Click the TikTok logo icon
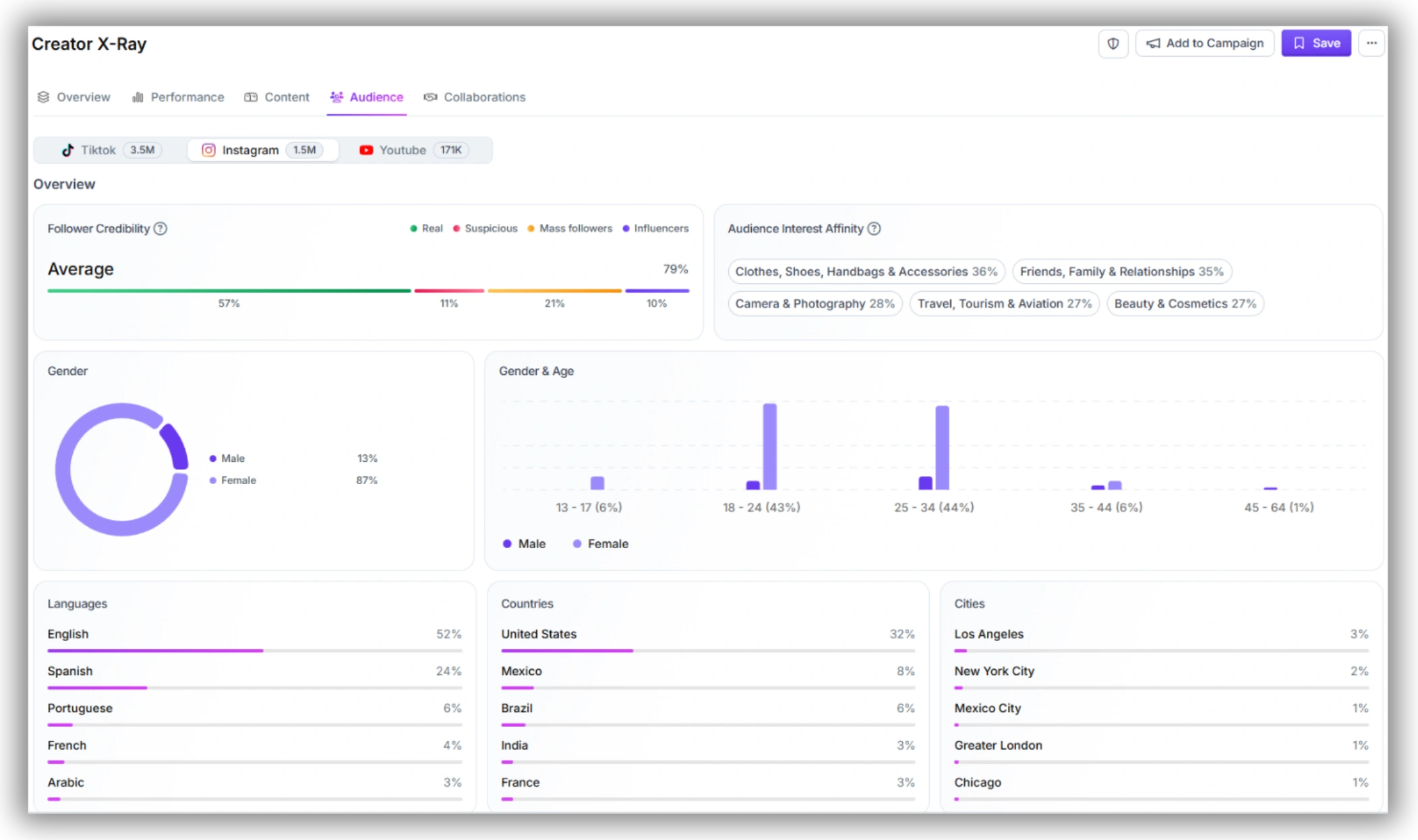 coord(67,150)
